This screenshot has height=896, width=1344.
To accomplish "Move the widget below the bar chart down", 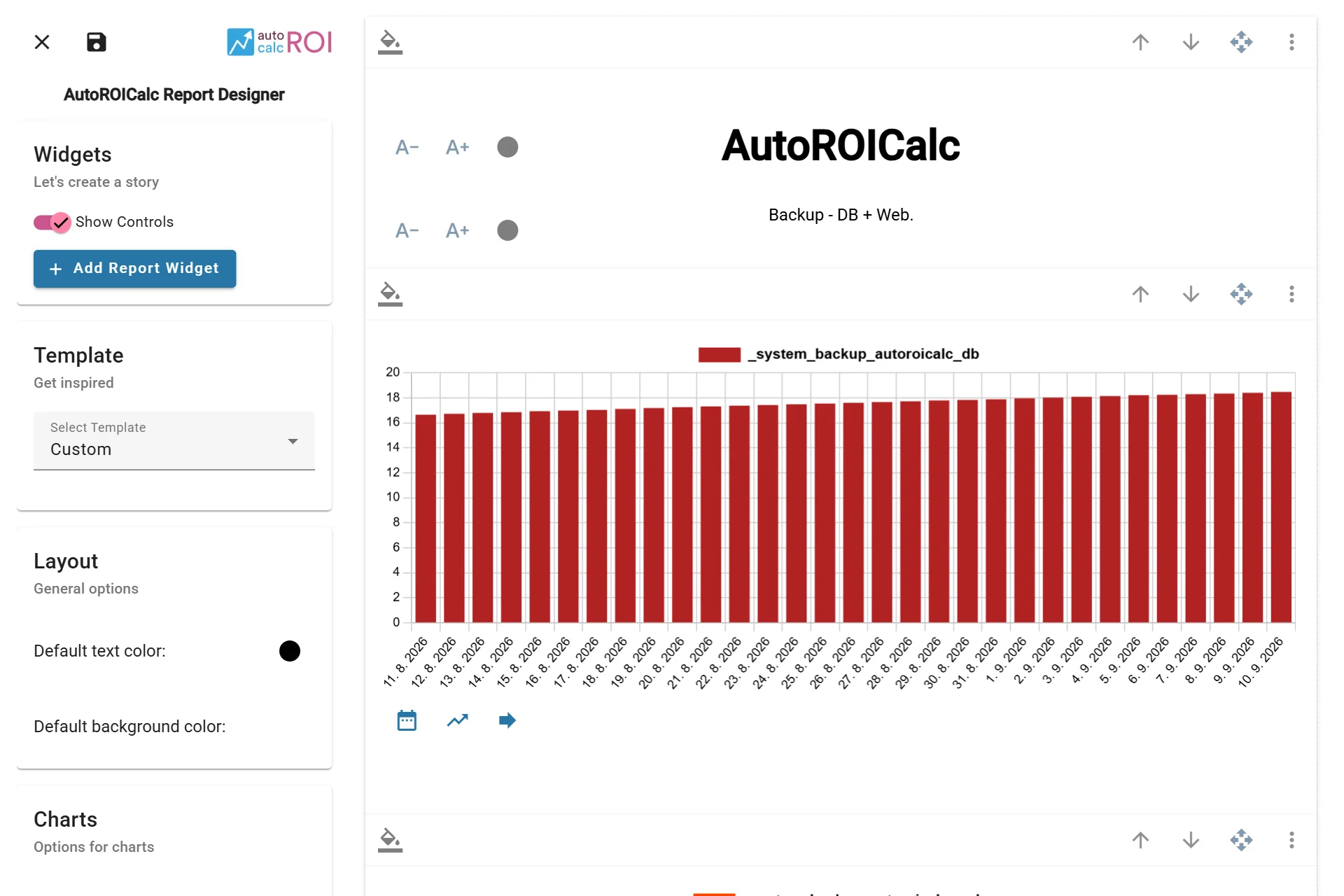I will (x=1191, y=840).
